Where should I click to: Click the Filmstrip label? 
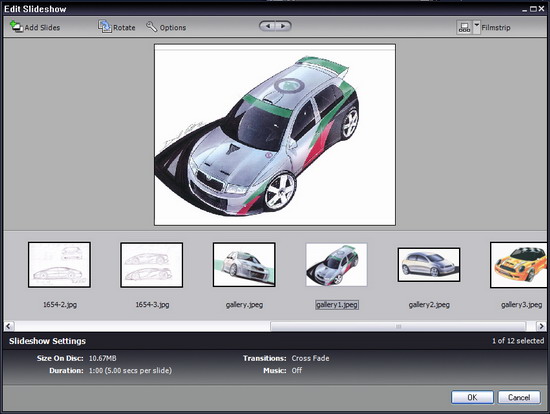click(x=496, y=27)
